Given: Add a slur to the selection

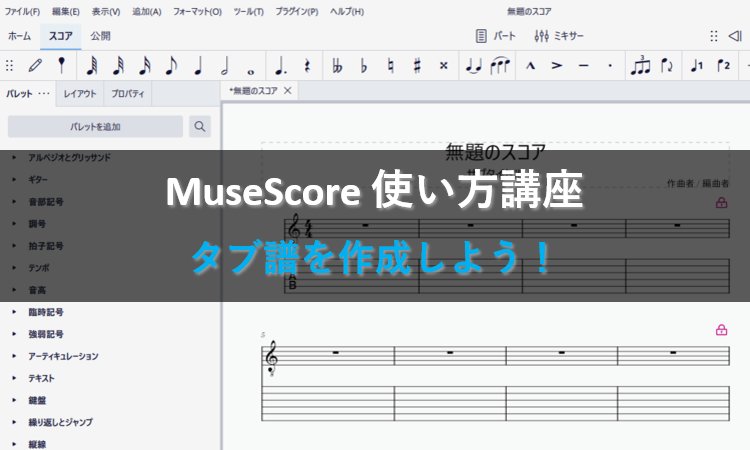Looking at the screenshot, I should click(499, 66).
